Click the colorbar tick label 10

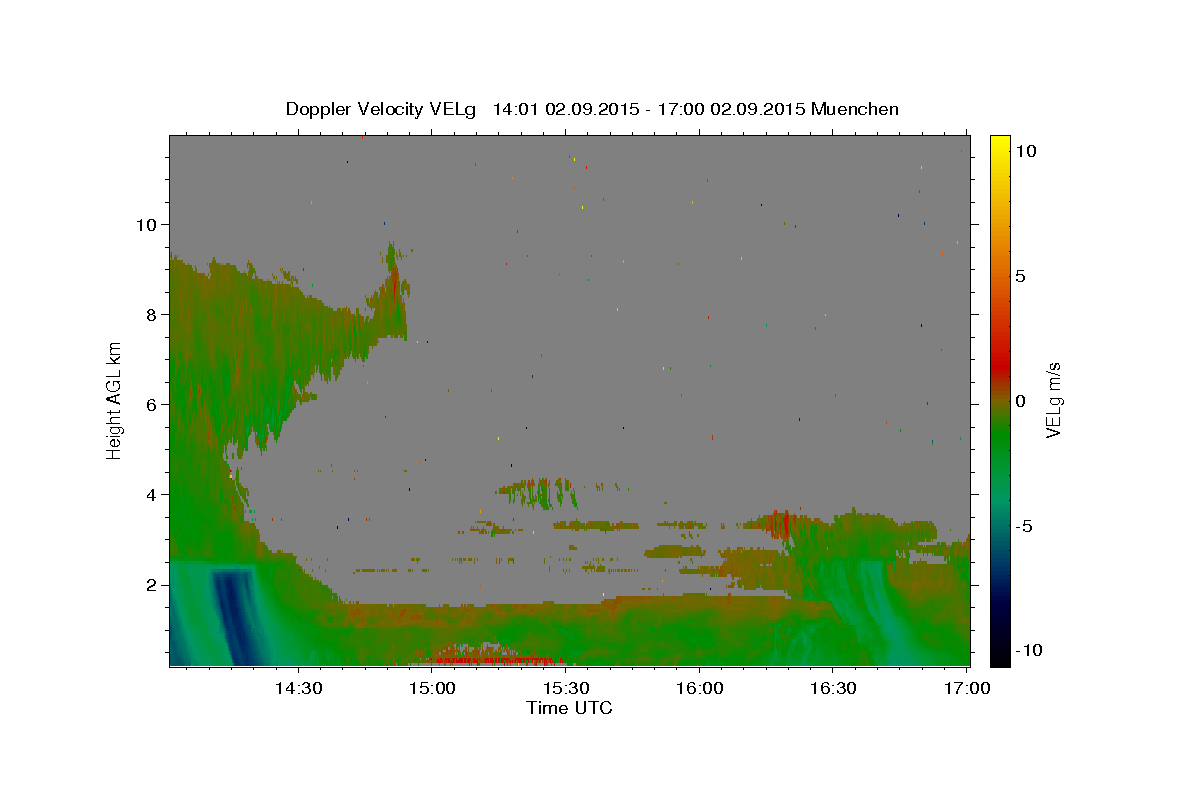[x=1025, y=151]
